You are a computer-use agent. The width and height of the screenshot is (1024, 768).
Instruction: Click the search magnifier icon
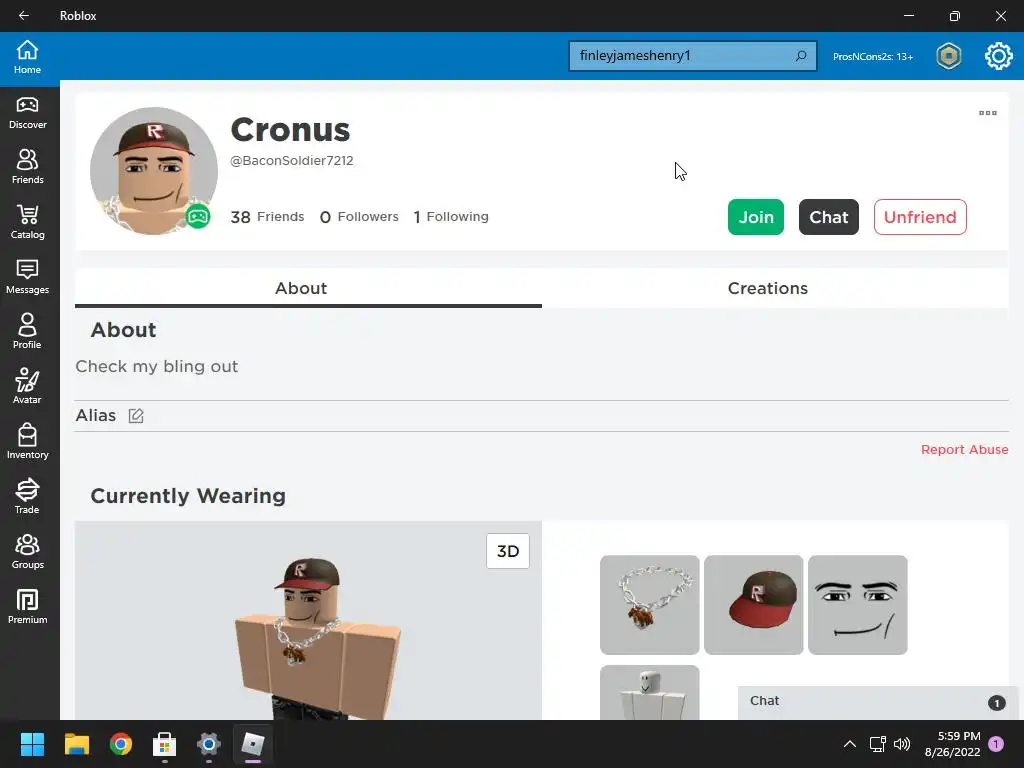tap(801, 56)
